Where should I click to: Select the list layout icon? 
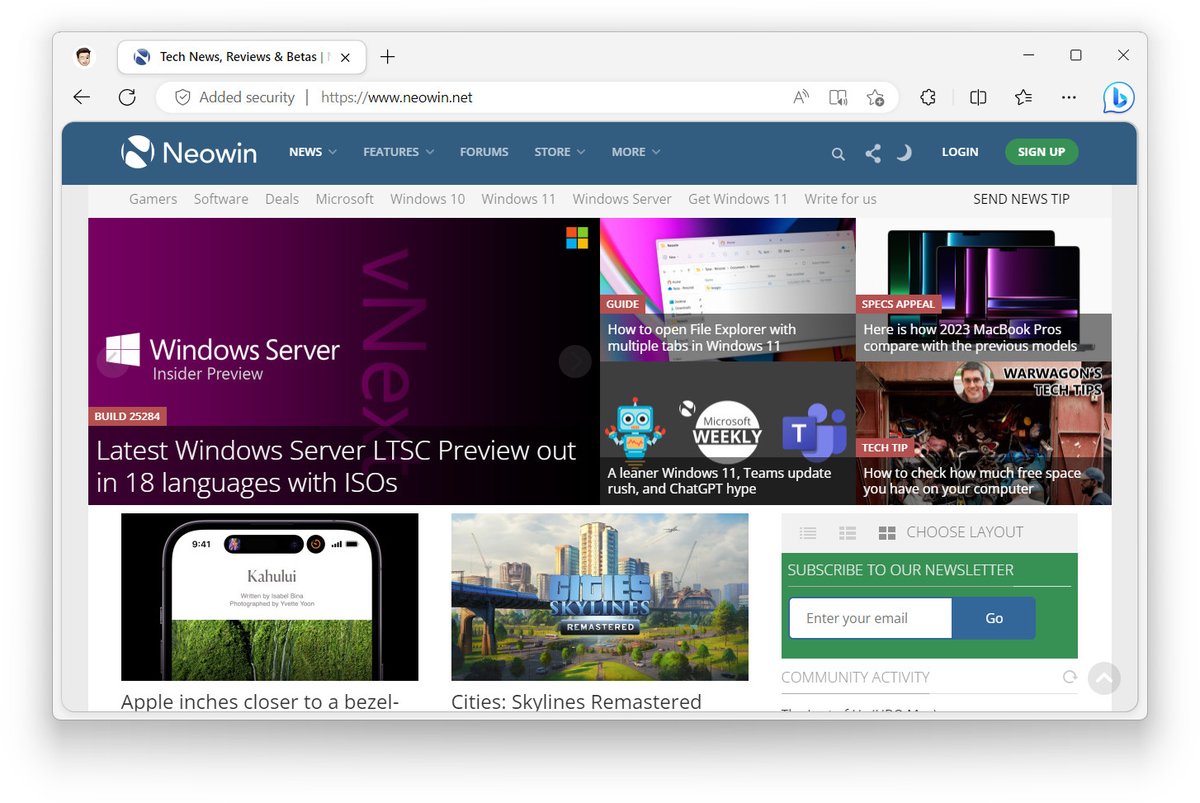(x=808, y=532)
